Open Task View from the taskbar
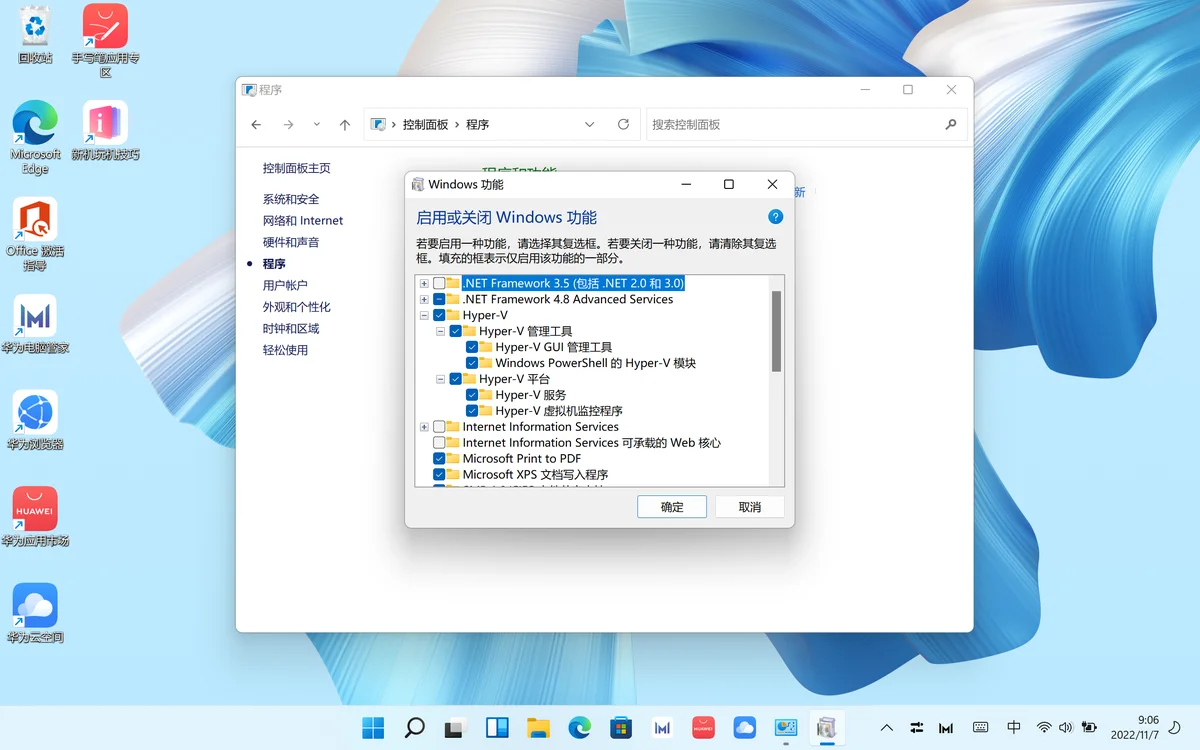This screenshot has width=1200, height=750. point(456,728)
